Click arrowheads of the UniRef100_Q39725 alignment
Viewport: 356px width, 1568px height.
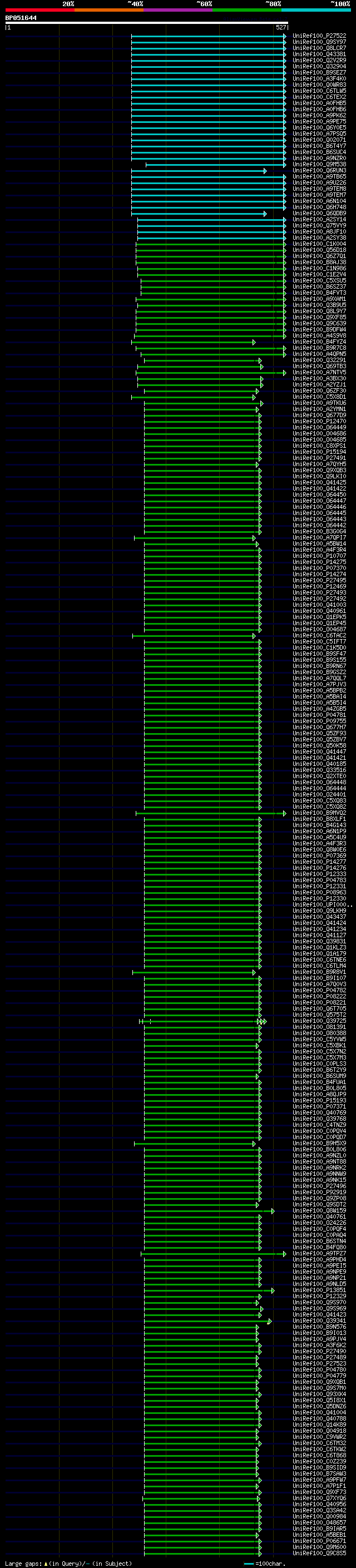(263, 1021)
